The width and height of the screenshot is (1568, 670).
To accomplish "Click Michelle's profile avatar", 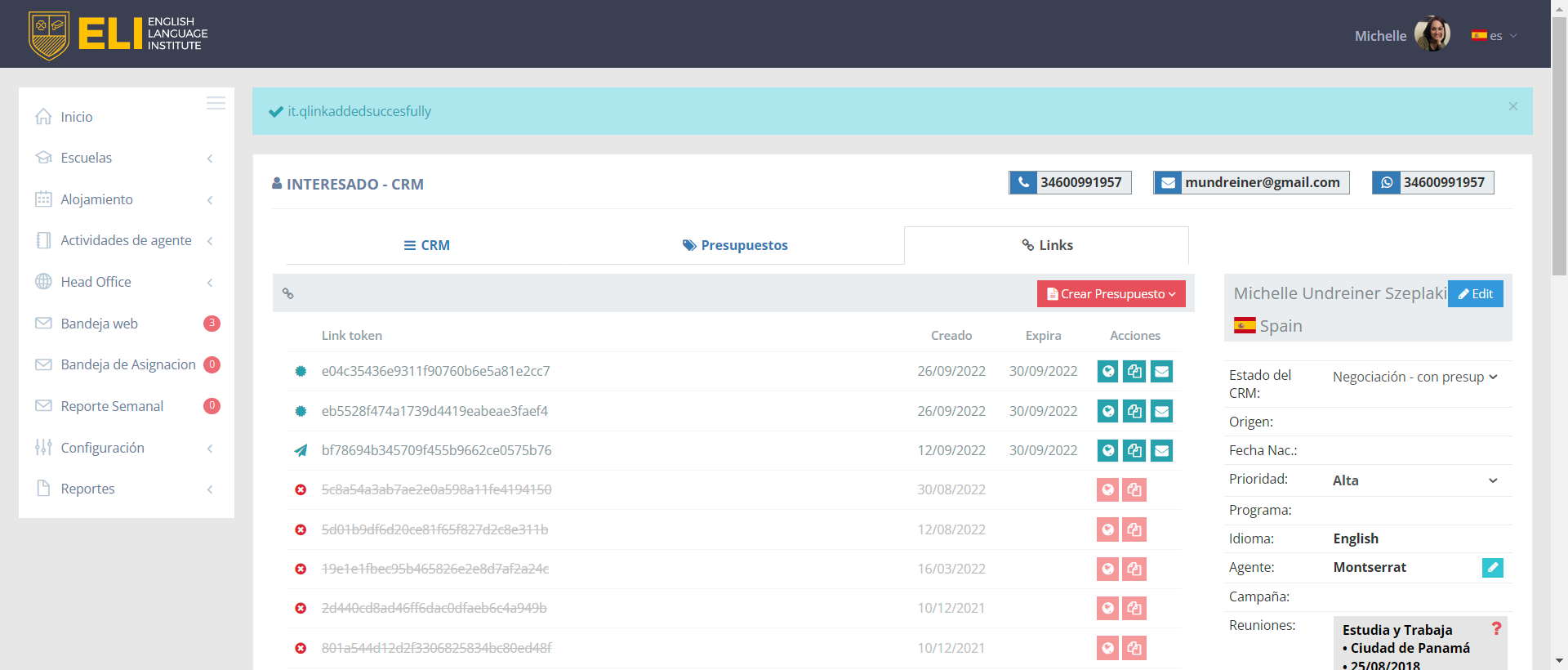I will [x=1432, y=34].
